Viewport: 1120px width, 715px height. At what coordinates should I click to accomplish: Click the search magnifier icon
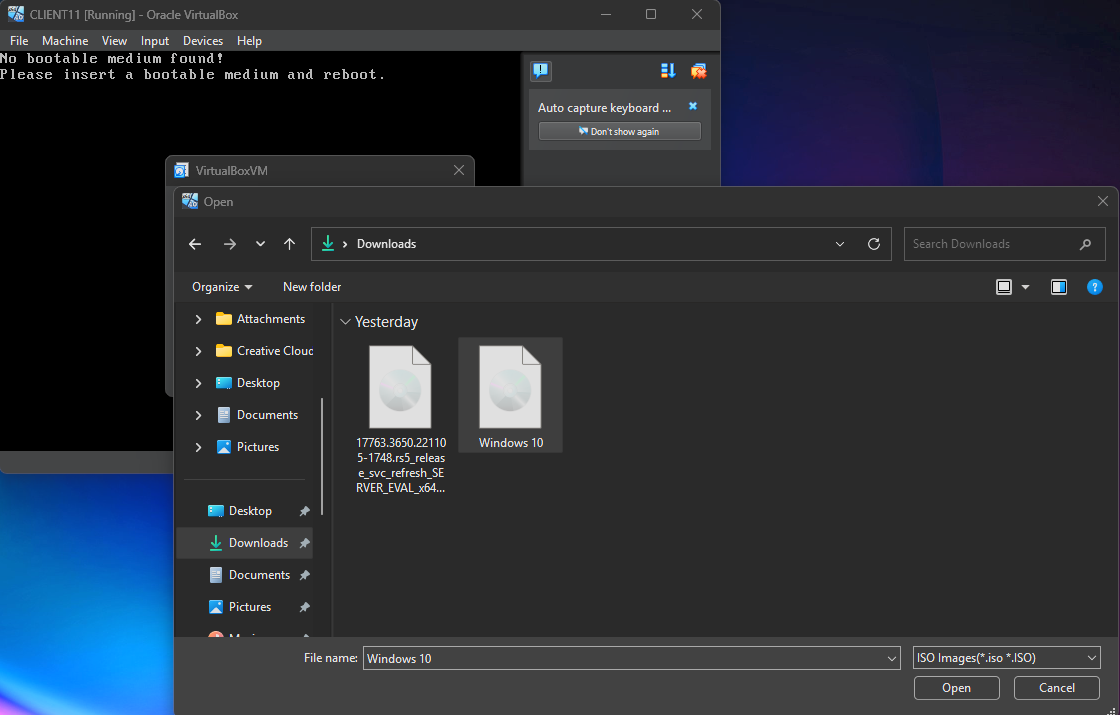(1085, 244)
